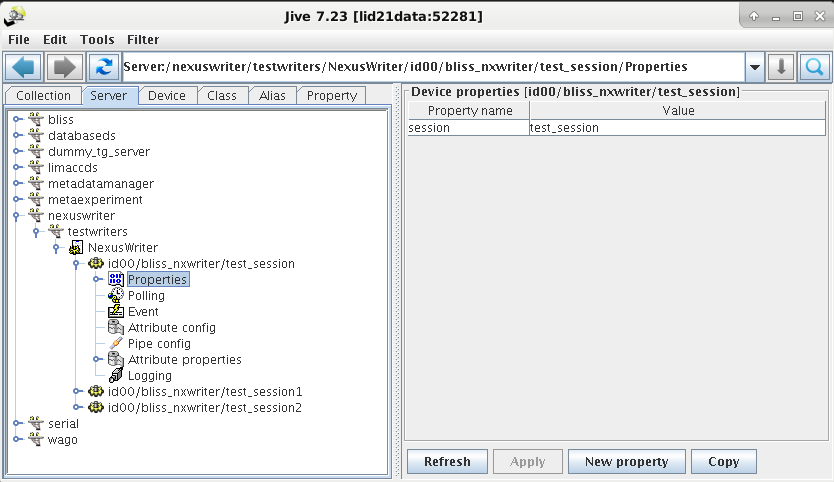This screenshot has height=482, width=834.
Task: Switch to the Device tab
Action: pos(166,96)
